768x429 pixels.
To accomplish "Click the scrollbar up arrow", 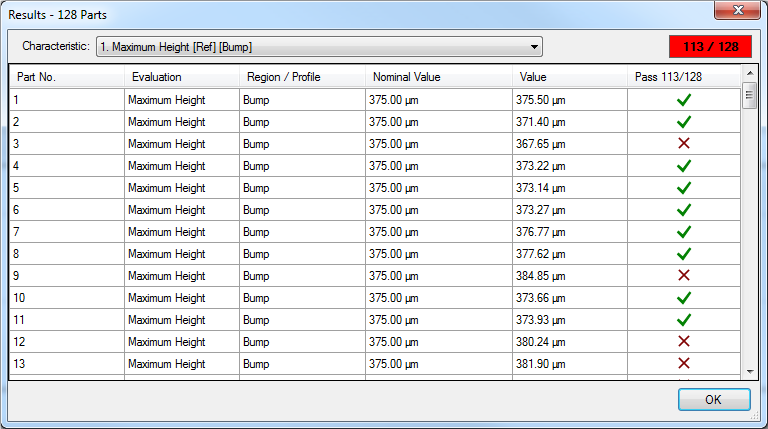I will [x=749, y=74].
